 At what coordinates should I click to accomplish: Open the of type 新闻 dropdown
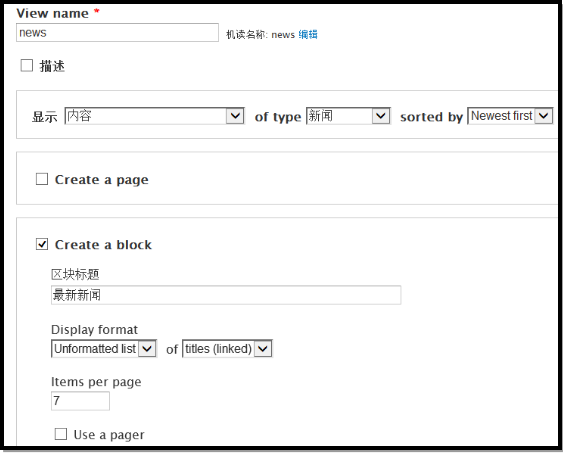[348, 116]
